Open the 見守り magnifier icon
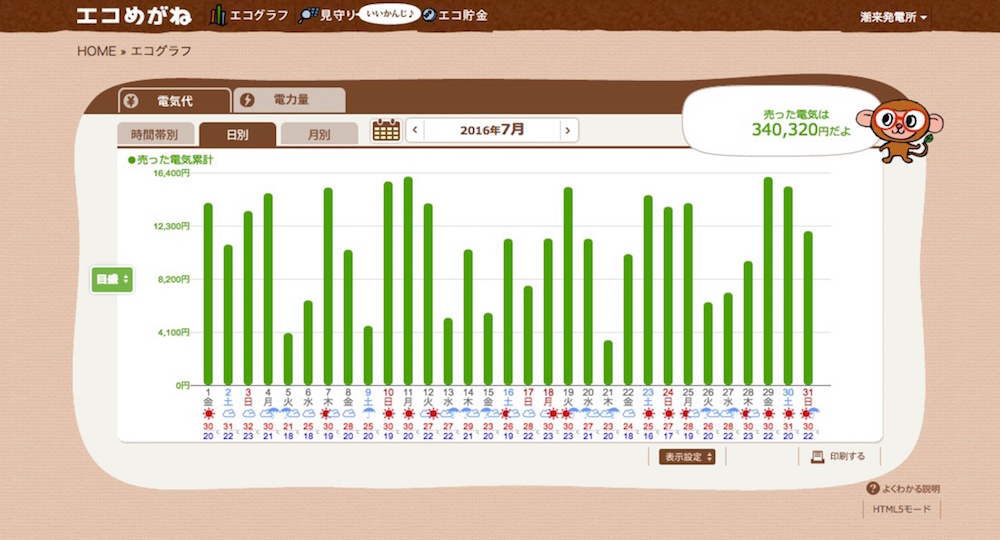The image size is (1000, 540). 308,15
